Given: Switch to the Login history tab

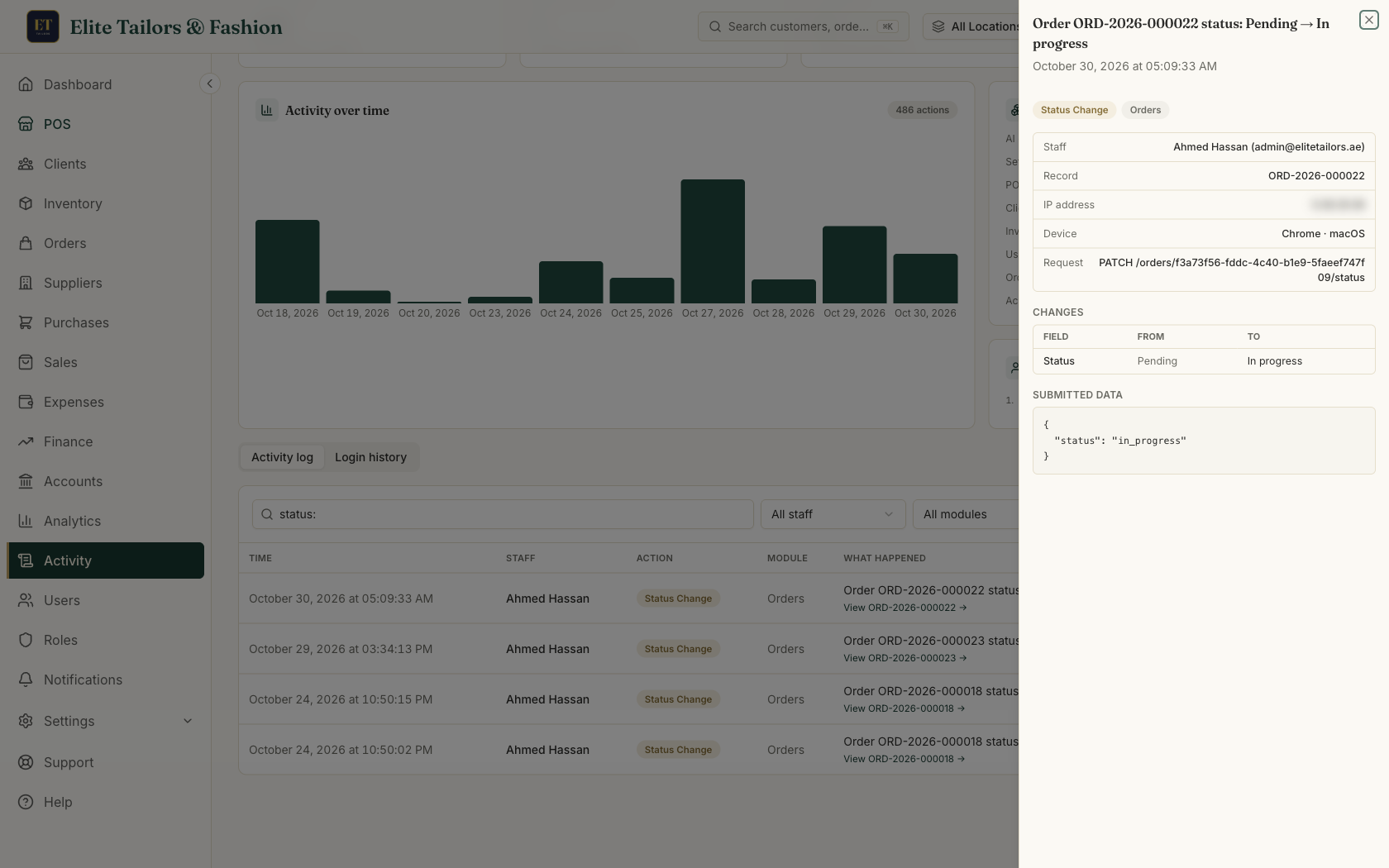Looking at the screenshot, I should click(370, 457).
